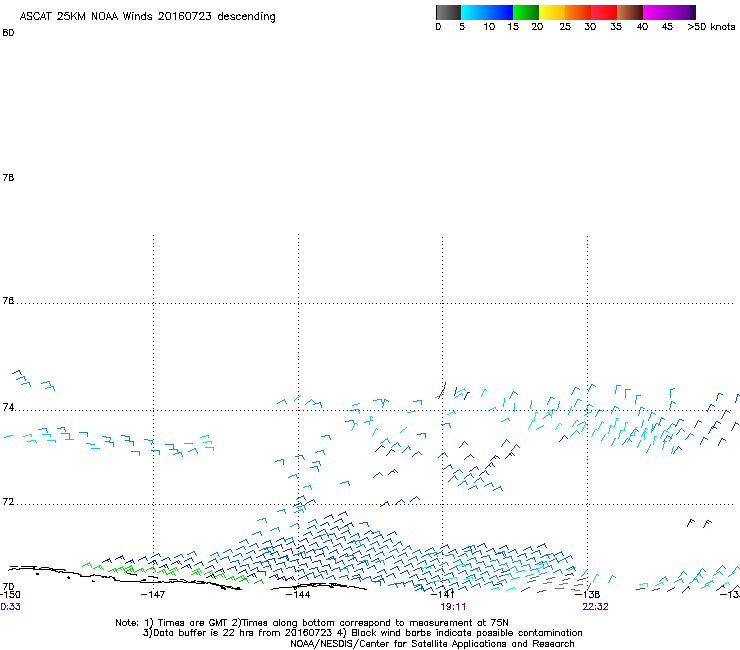This screenshot has height=650, width=740.
Task: Click the purple 0:33 pass time
Action: [x=10, y=607]
